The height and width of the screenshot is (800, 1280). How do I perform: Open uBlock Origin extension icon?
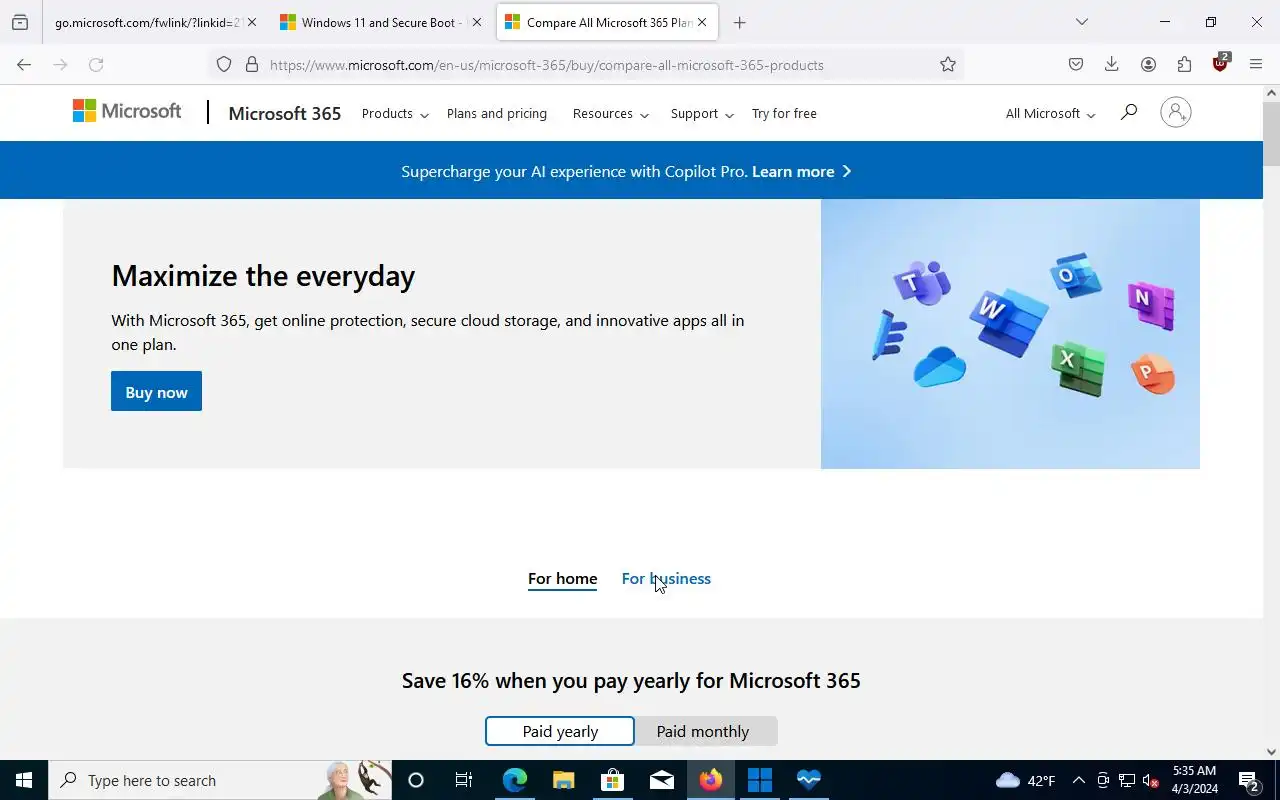click(1220, 64)
